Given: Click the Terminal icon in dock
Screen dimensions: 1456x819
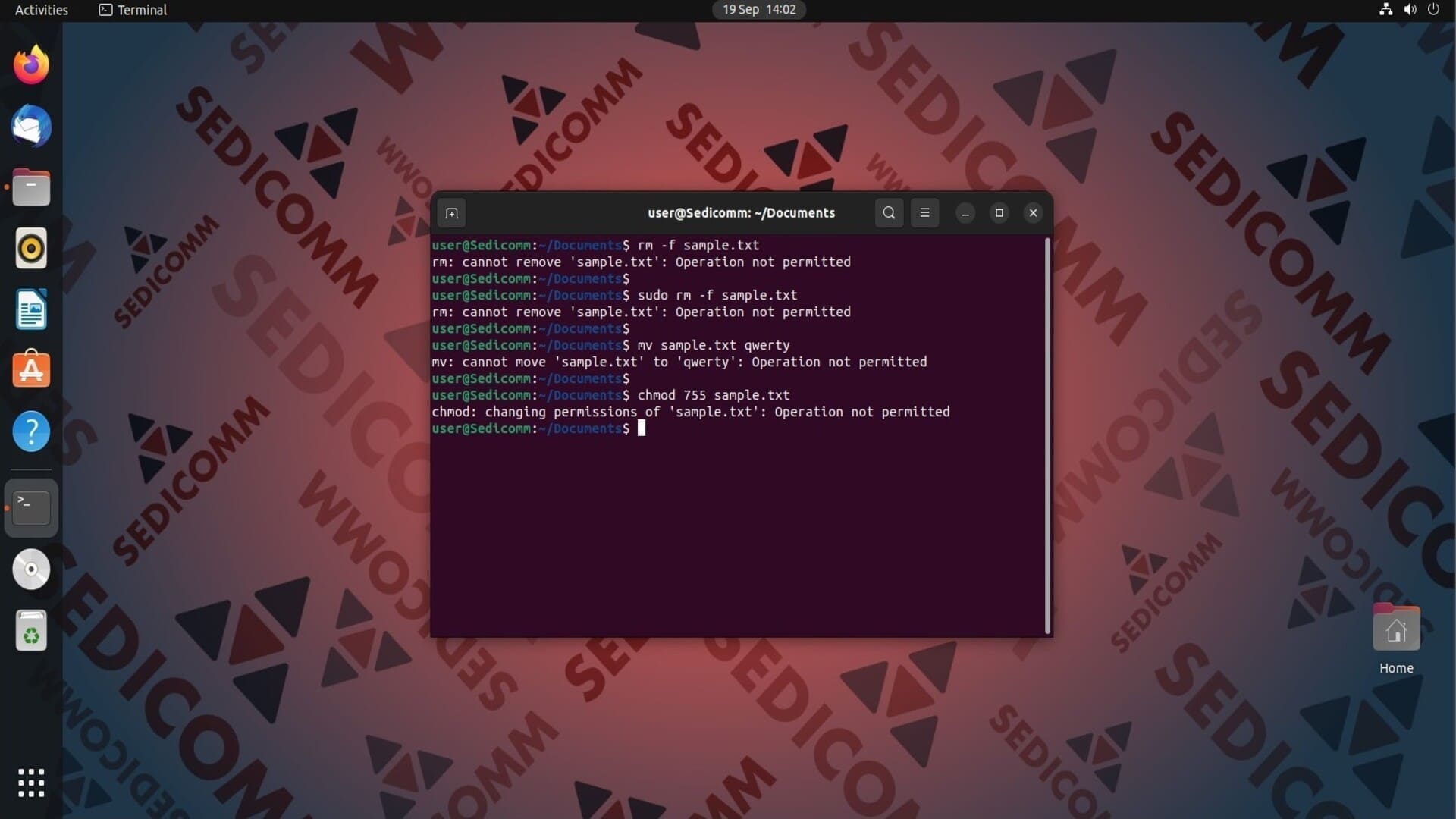Looking at the screenshot, I should point(31,507).
